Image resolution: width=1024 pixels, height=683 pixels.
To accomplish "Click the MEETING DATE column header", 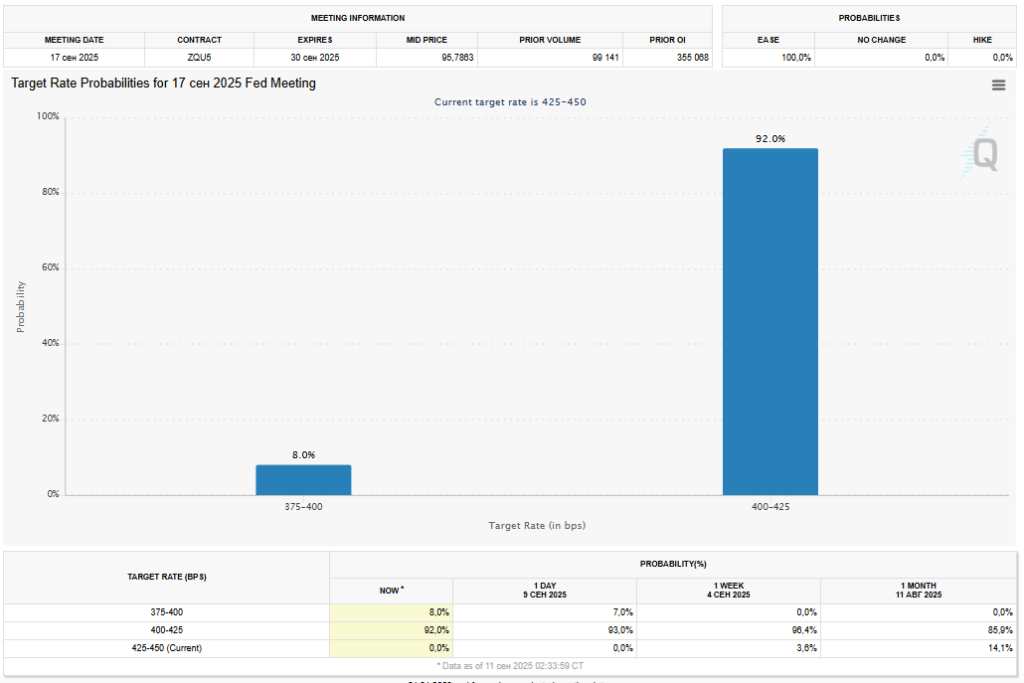I will click(x=74, y=40).
